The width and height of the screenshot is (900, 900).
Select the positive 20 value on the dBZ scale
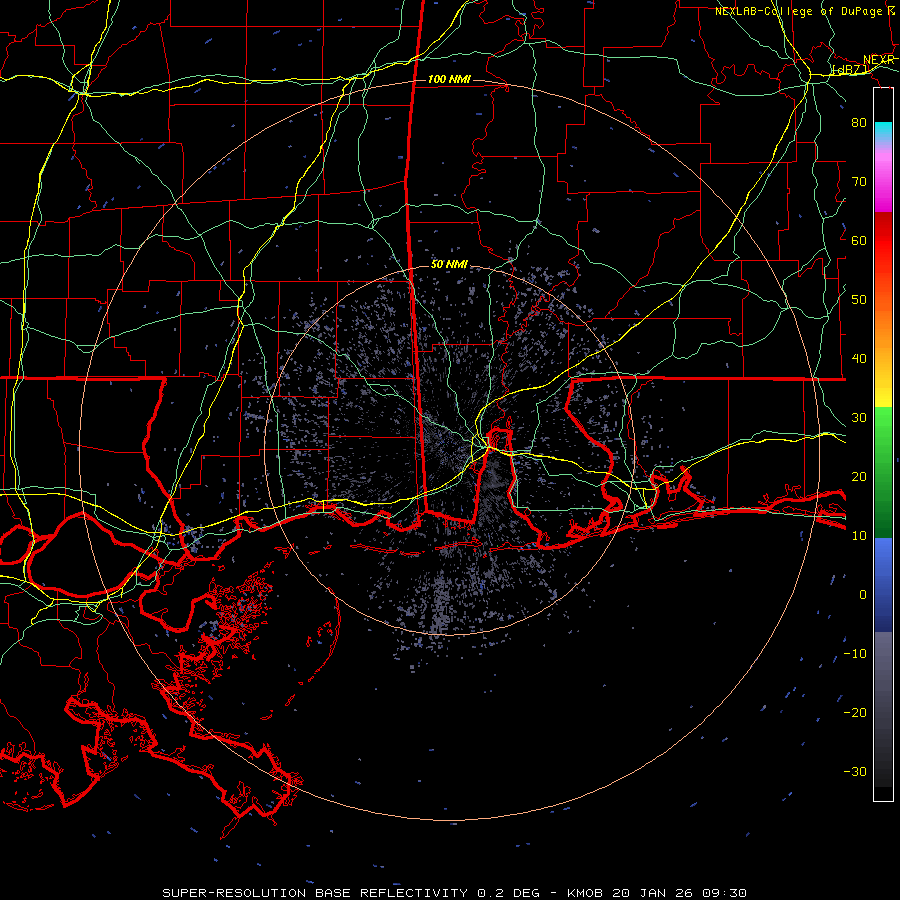859,476
